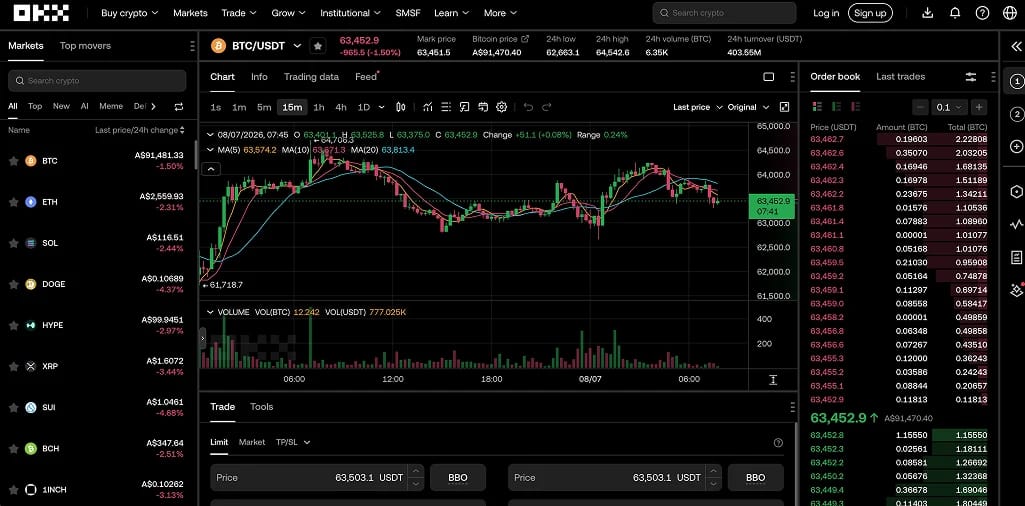This screenshot has height=506, width=1025.
Task: Favorite the BTC/USDT pair star
Action: (x=318, y=46)
